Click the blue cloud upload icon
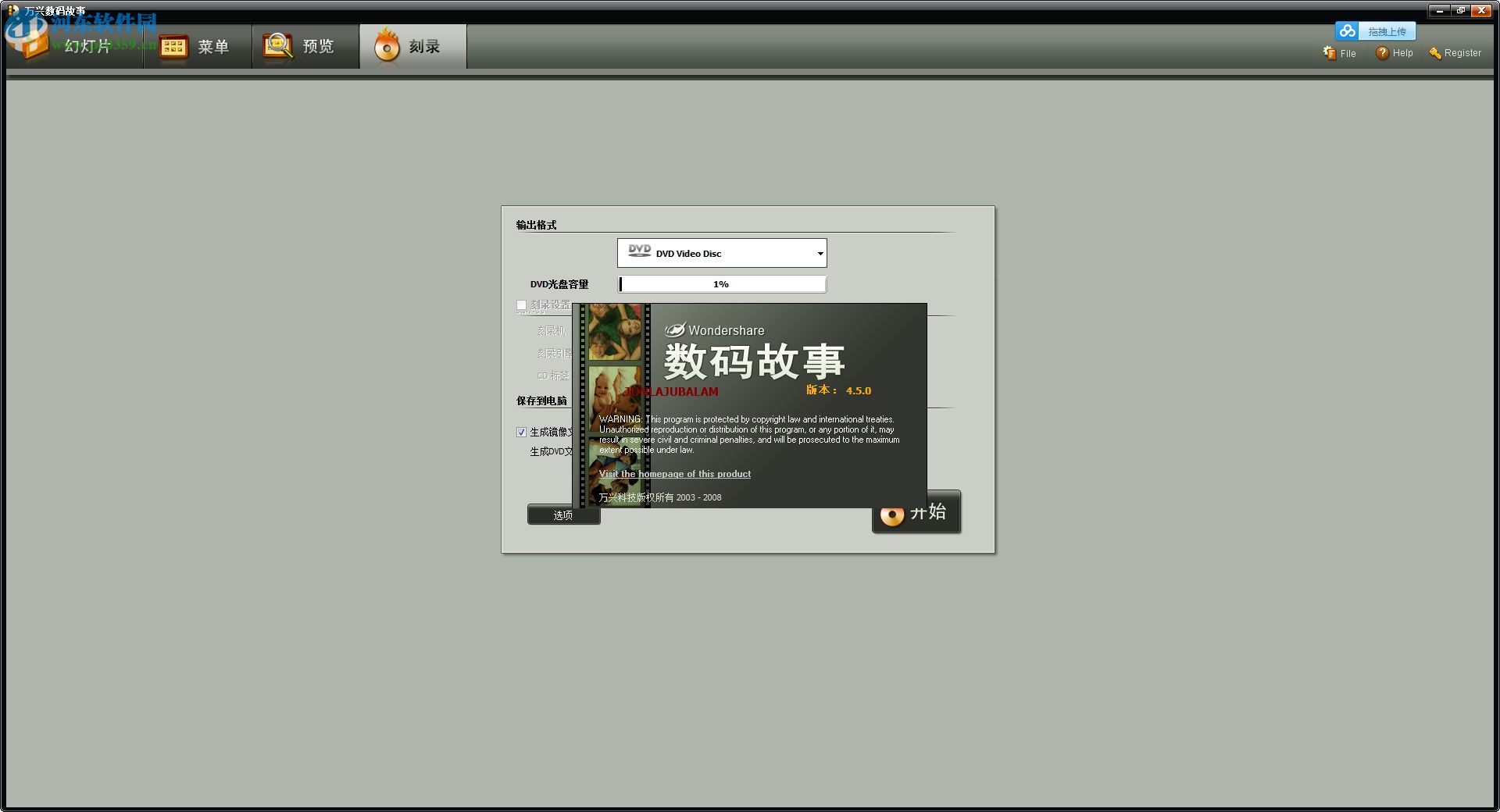The width and height of the screenshot is (1500, 812). (x=1347, y=30)
